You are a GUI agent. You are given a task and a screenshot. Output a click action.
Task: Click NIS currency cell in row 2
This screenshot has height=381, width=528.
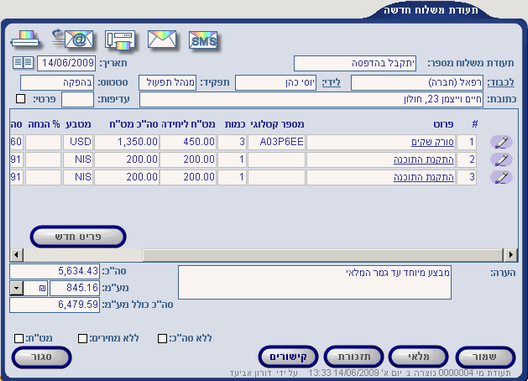pos(78,159)
